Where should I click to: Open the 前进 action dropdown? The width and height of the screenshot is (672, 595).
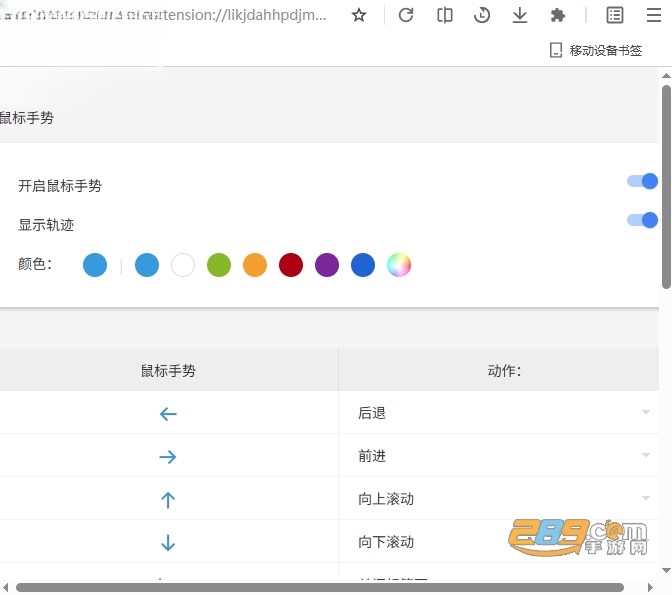coord(499,455)
